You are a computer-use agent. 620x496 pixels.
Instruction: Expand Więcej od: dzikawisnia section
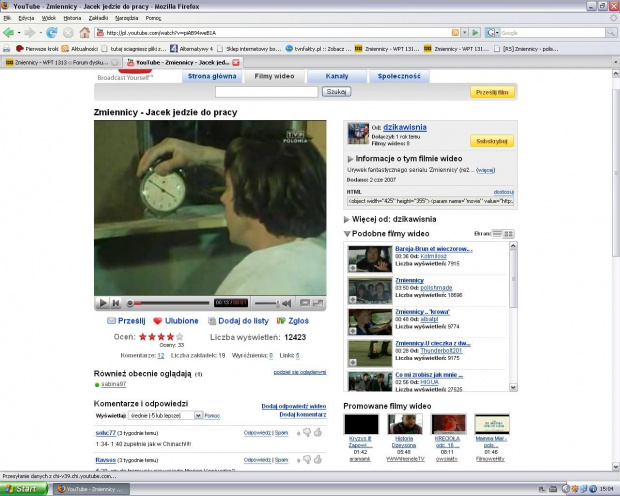click(347, 220)
